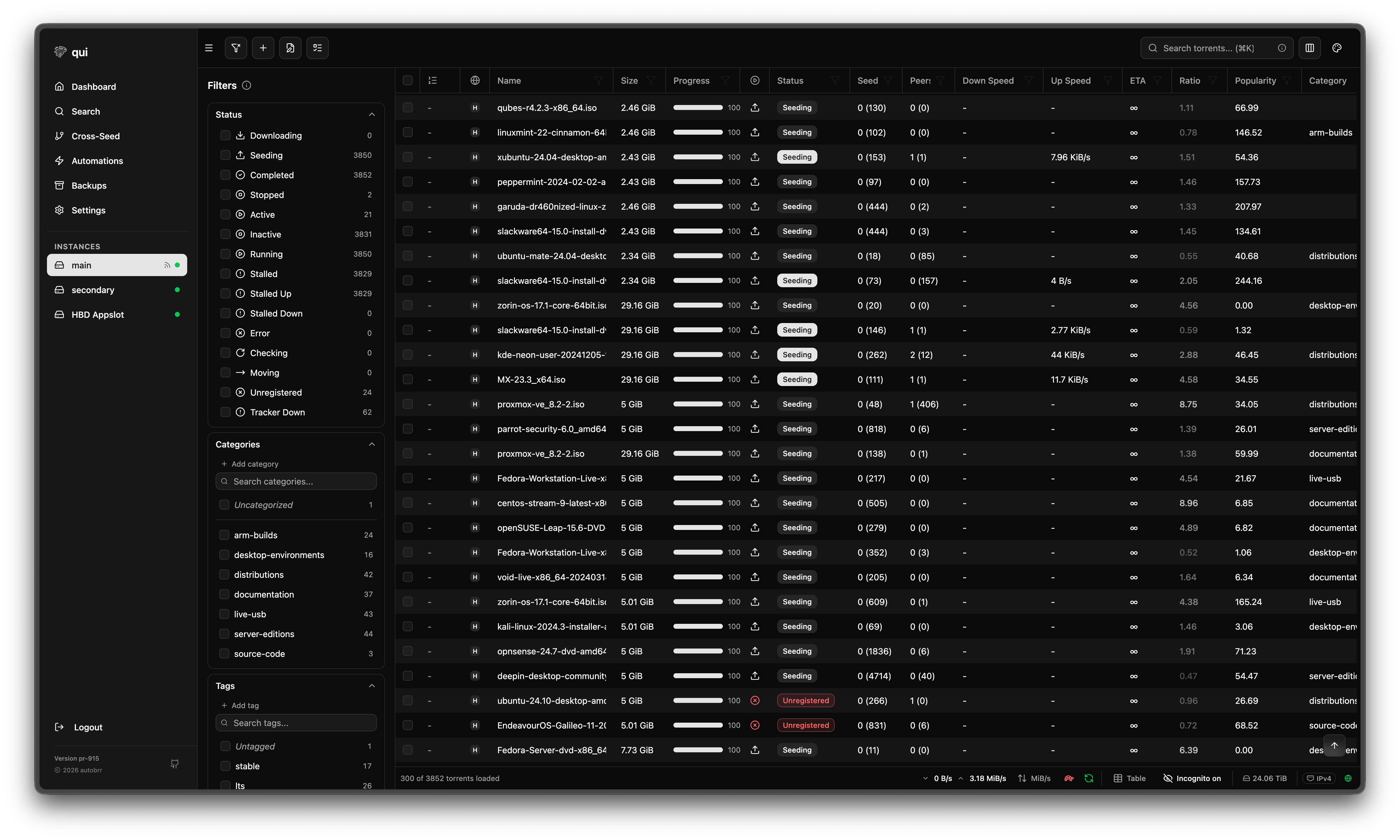Open Automations in the sidebar
The height and width of the screenshot is (840, 1400).
point(97,161)
